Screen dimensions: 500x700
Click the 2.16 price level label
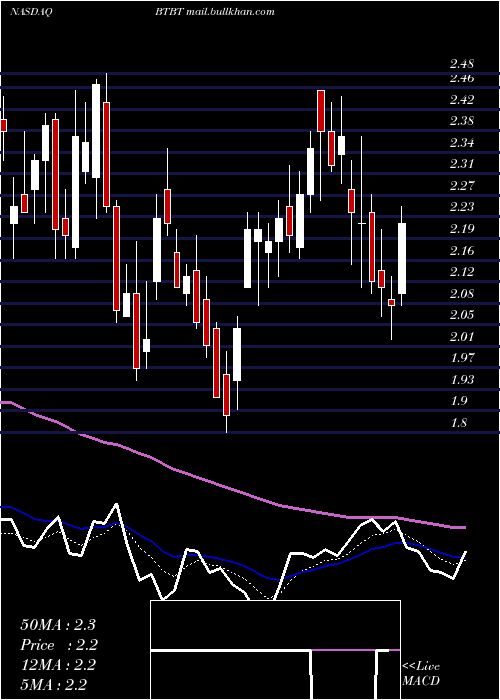coord(461,250)
